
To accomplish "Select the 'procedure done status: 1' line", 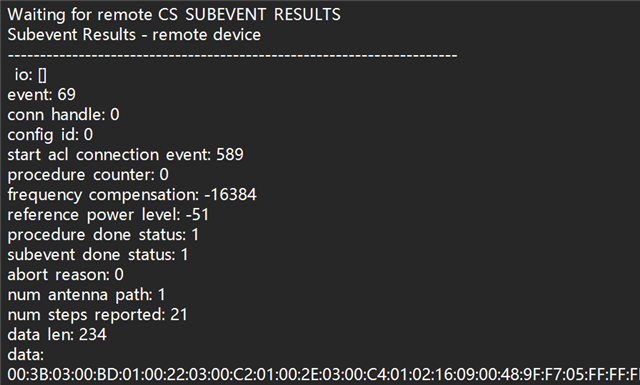I will click(103, 235).
